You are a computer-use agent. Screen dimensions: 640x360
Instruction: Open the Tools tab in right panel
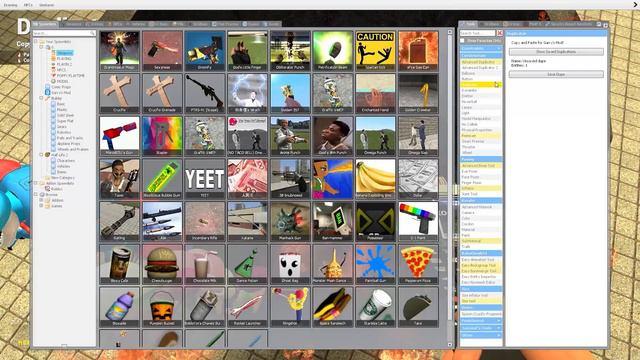pyautogui.click(x=469, y=24)
